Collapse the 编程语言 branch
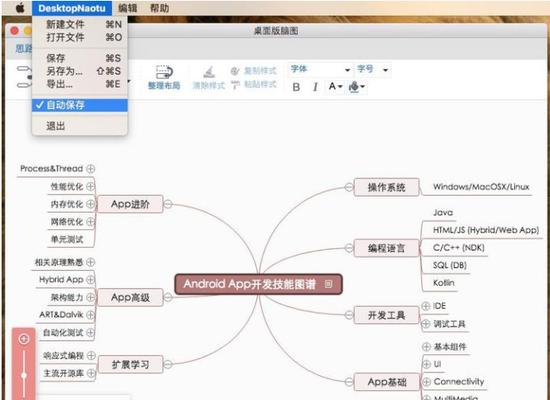 pyautogui.click(x=349, y=248)
